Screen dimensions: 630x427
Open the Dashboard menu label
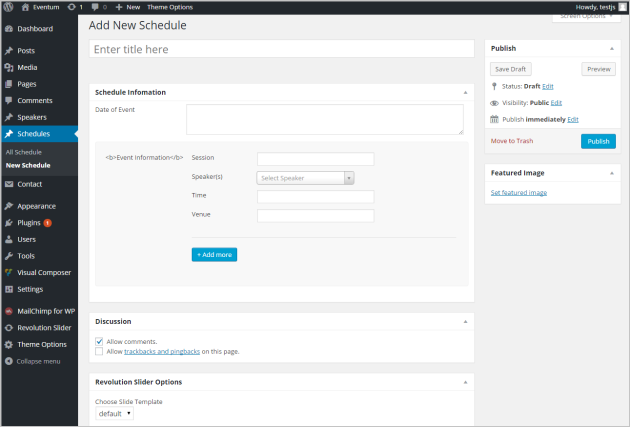(35, 29)
